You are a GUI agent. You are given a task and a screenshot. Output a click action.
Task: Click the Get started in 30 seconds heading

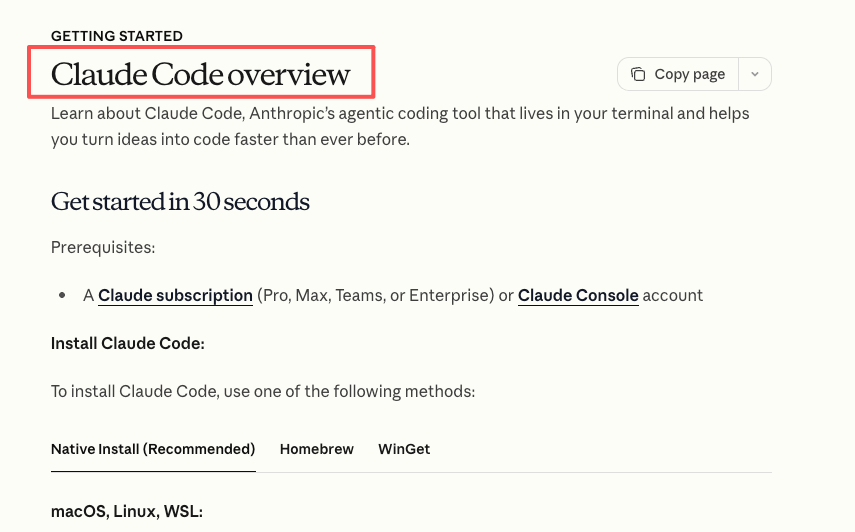coord(180,202)
